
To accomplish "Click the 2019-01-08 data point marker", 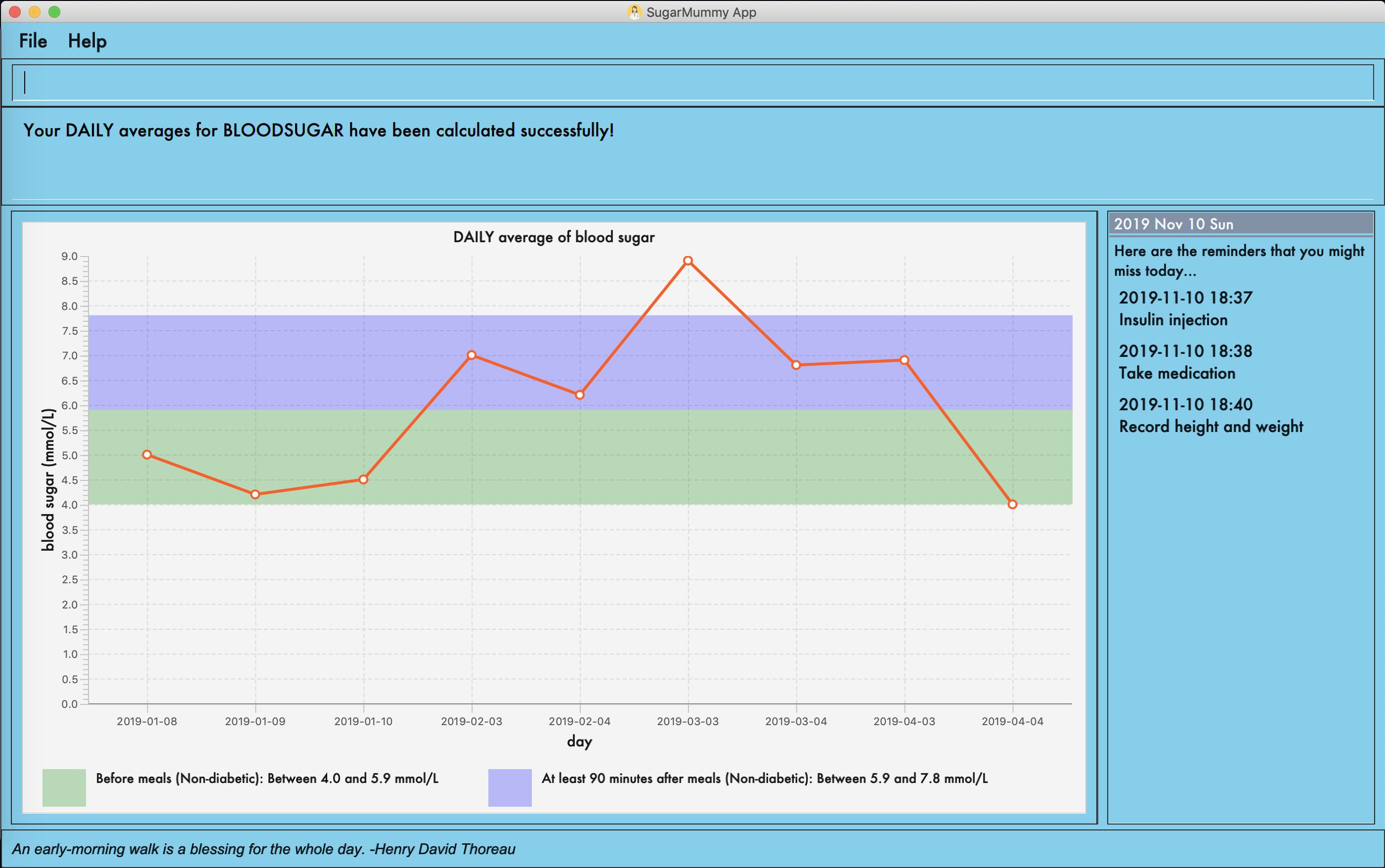I will pyautogui.click(x=147, y=455).
